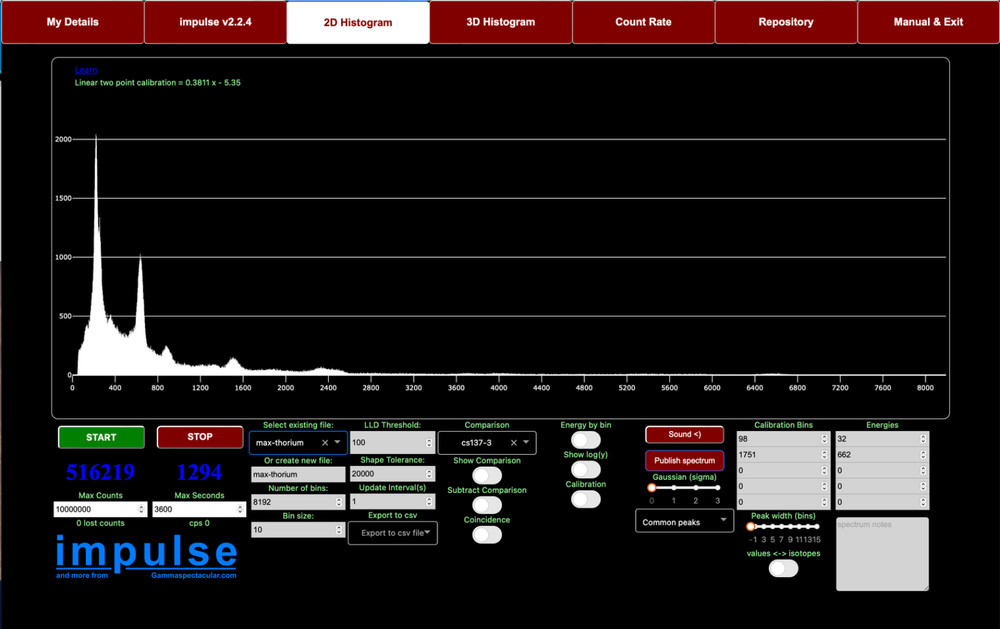Switch on Show Comparison

[x=487, y=475]
